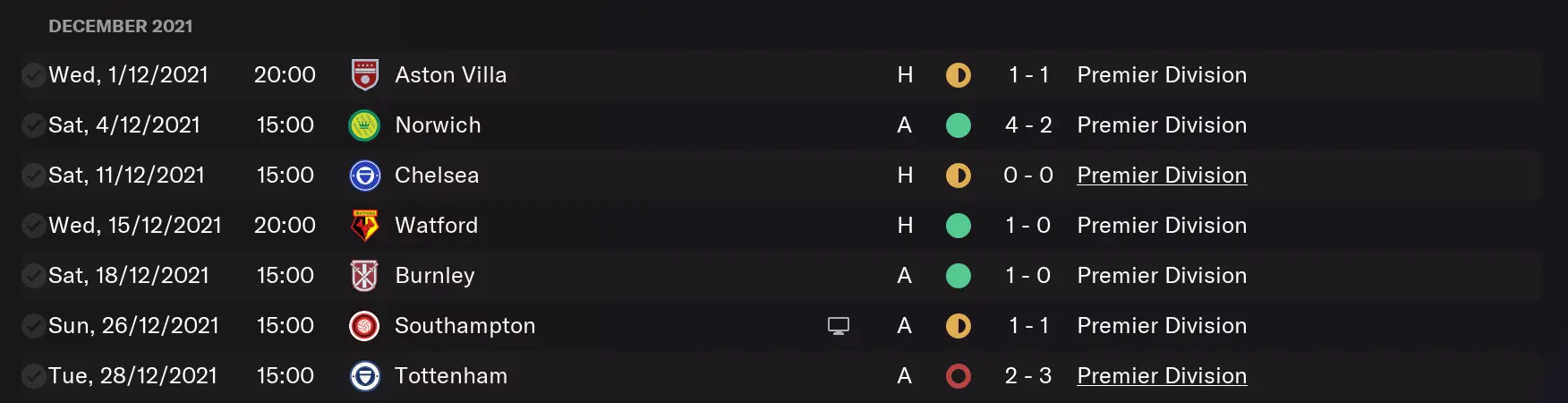Click the 4 - 2 score against Norwich

(x=1027, y=125)
